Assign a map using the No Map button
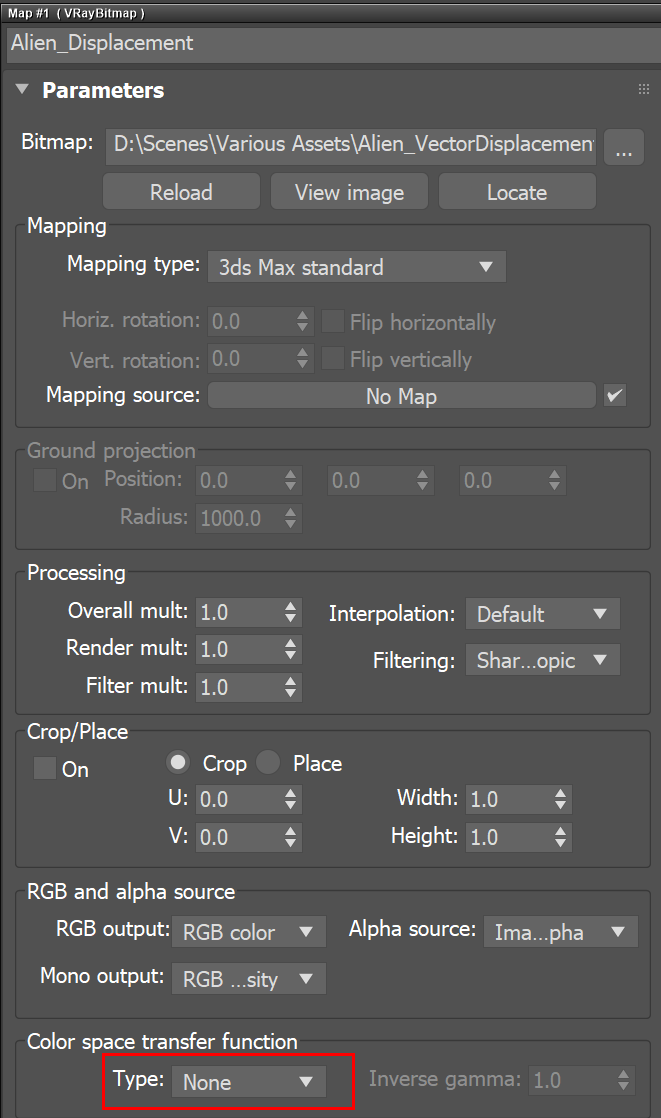Screen dimensions: 661x1118 (401, 395)
